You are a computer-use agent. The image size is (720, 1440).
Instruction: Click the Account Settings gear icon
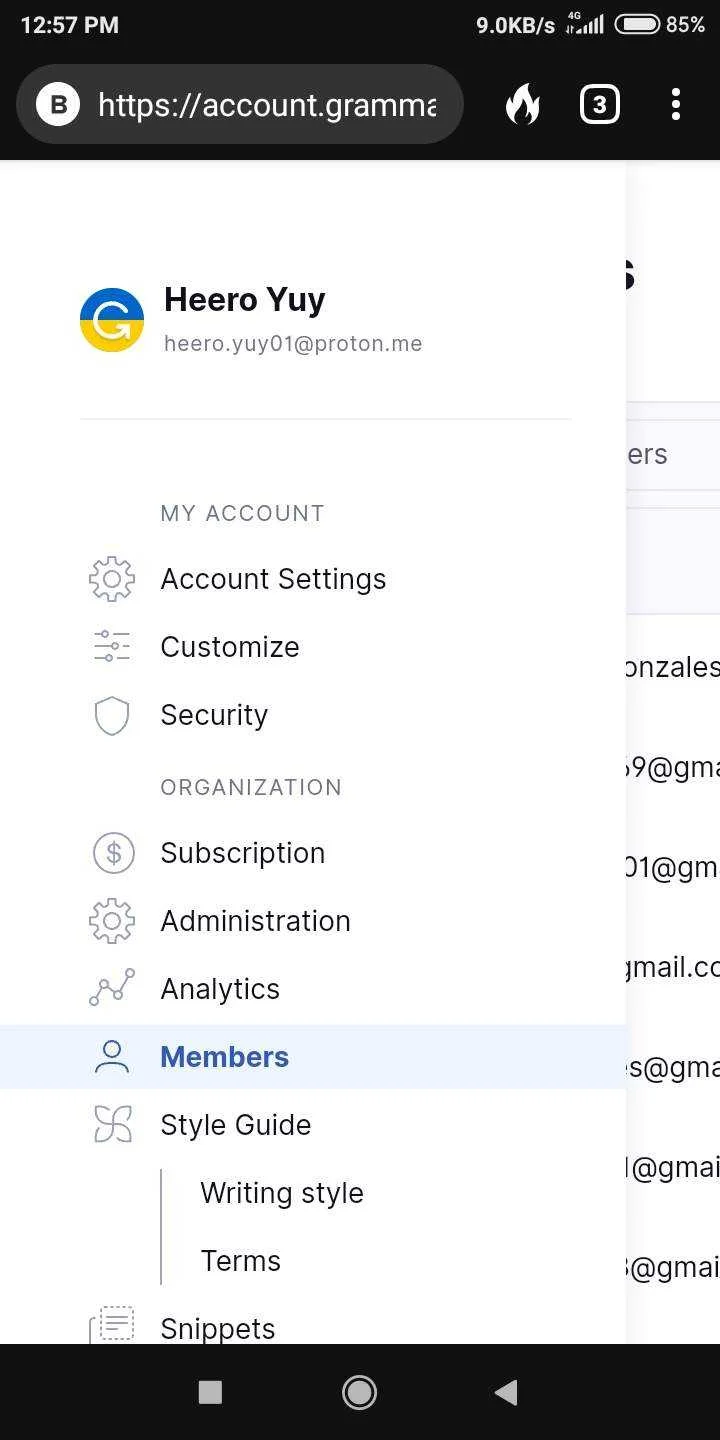coord(112,579)
